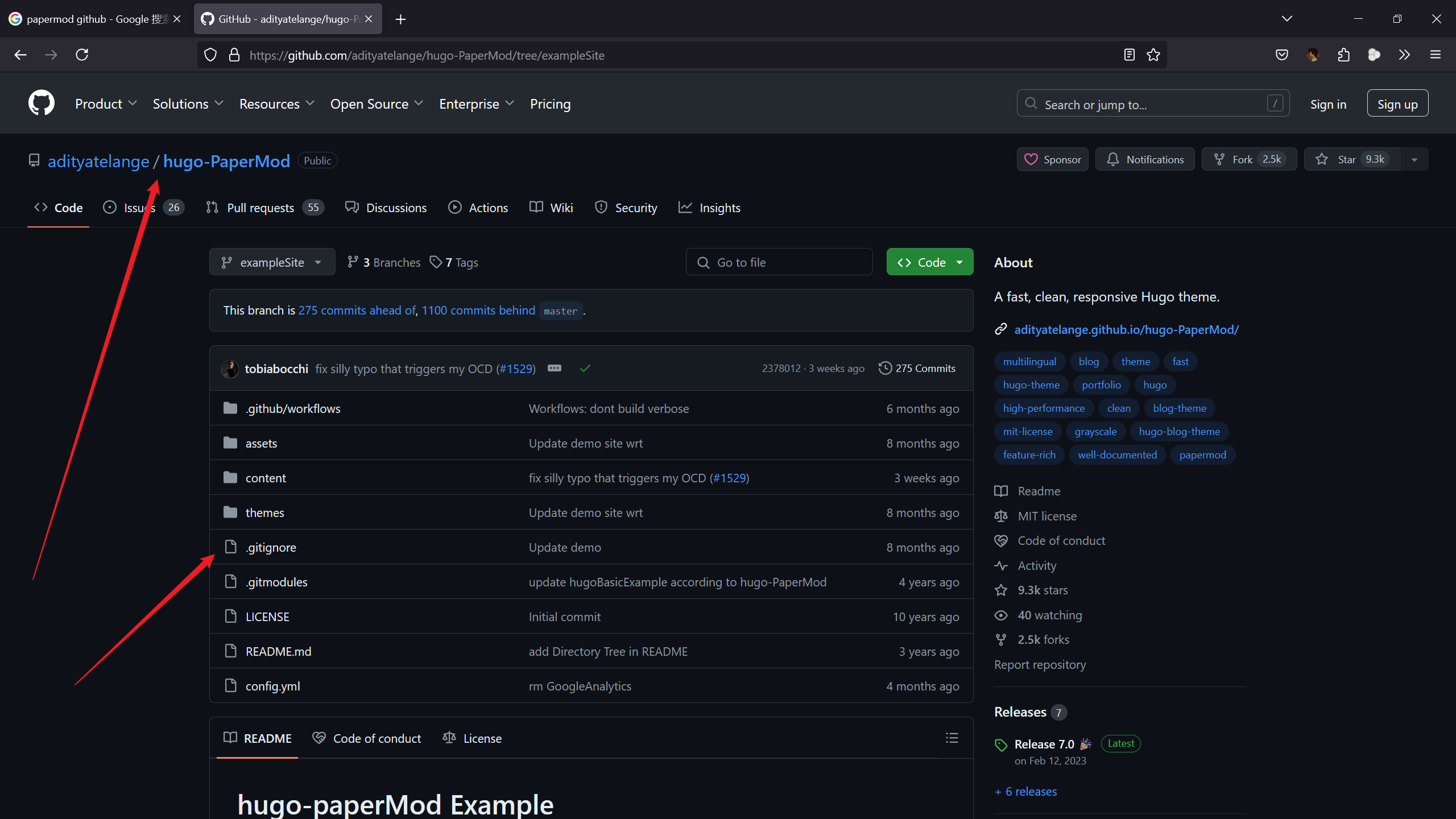Star the repository
The image size is (1456, 819).
(1352, 159)
